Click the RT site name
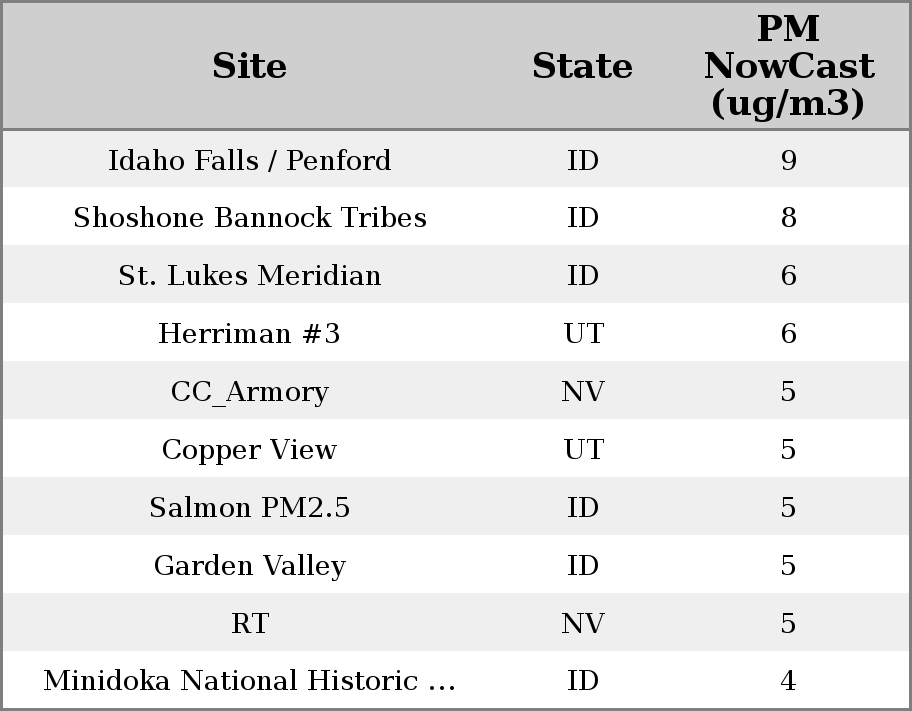Image resolution: width=912 pixels, height=711 pixels. pos(249,624)
